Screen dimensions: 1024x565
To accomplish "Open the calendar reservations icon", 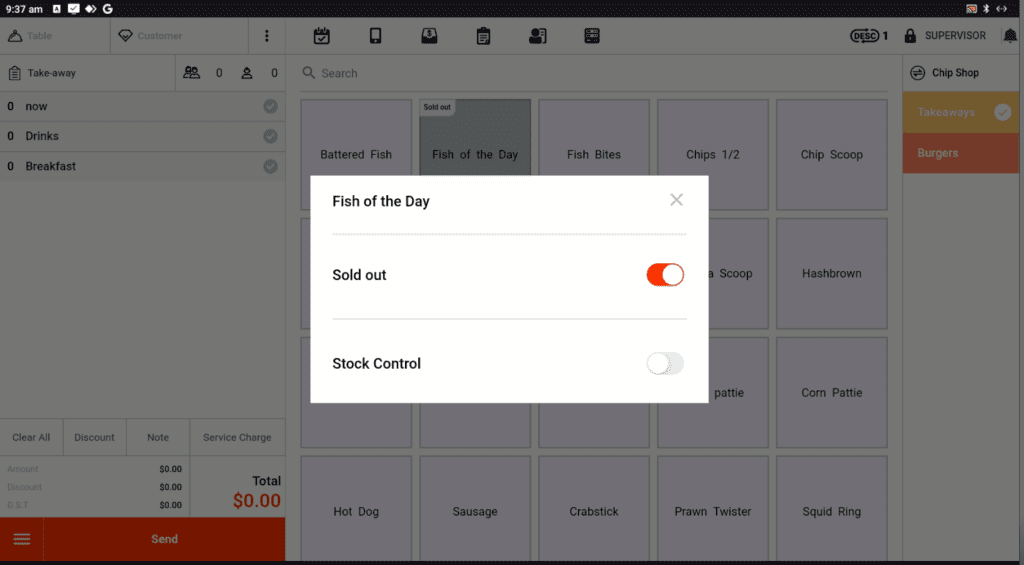I will [322, 36].
